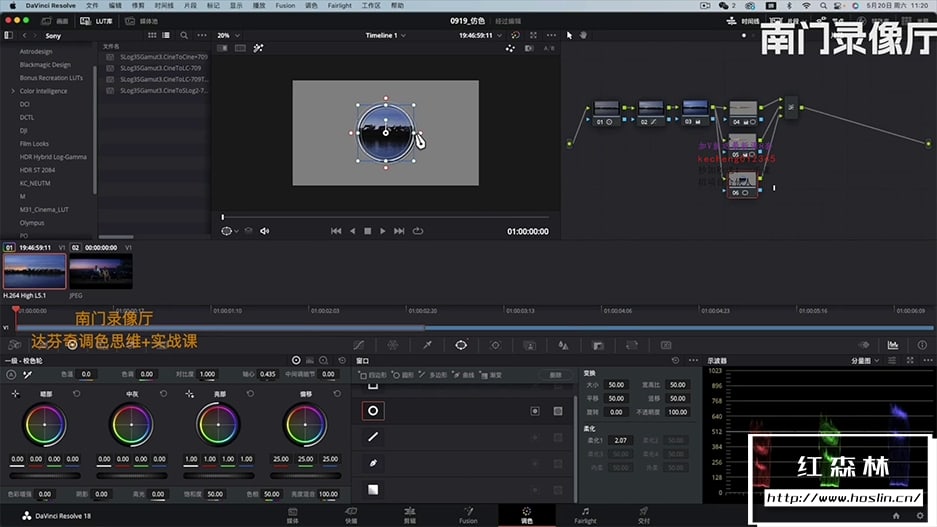The height and width of the screenshot is (527, 937).
Task: Toggle the circle window invert mask button
Action: [x=535, y=410]
